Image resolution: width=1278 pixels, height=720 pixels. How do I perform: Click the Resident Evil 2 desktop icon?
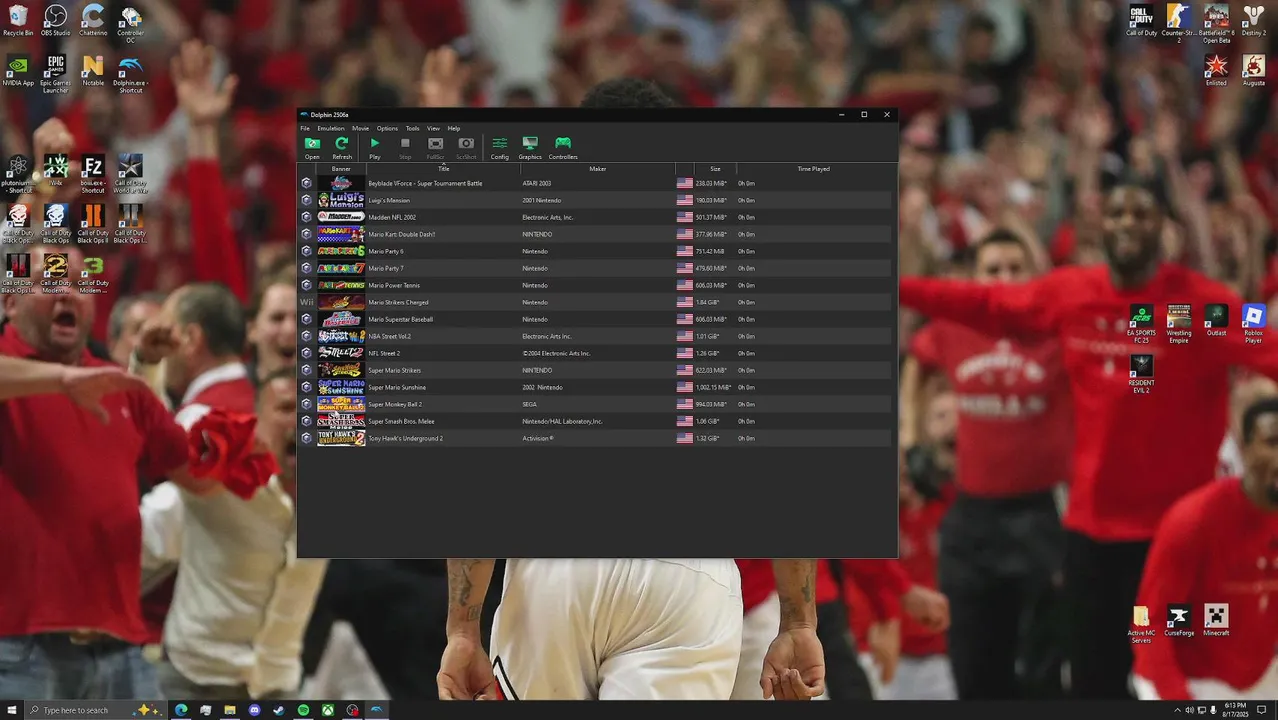click(x=1141, y=375)
